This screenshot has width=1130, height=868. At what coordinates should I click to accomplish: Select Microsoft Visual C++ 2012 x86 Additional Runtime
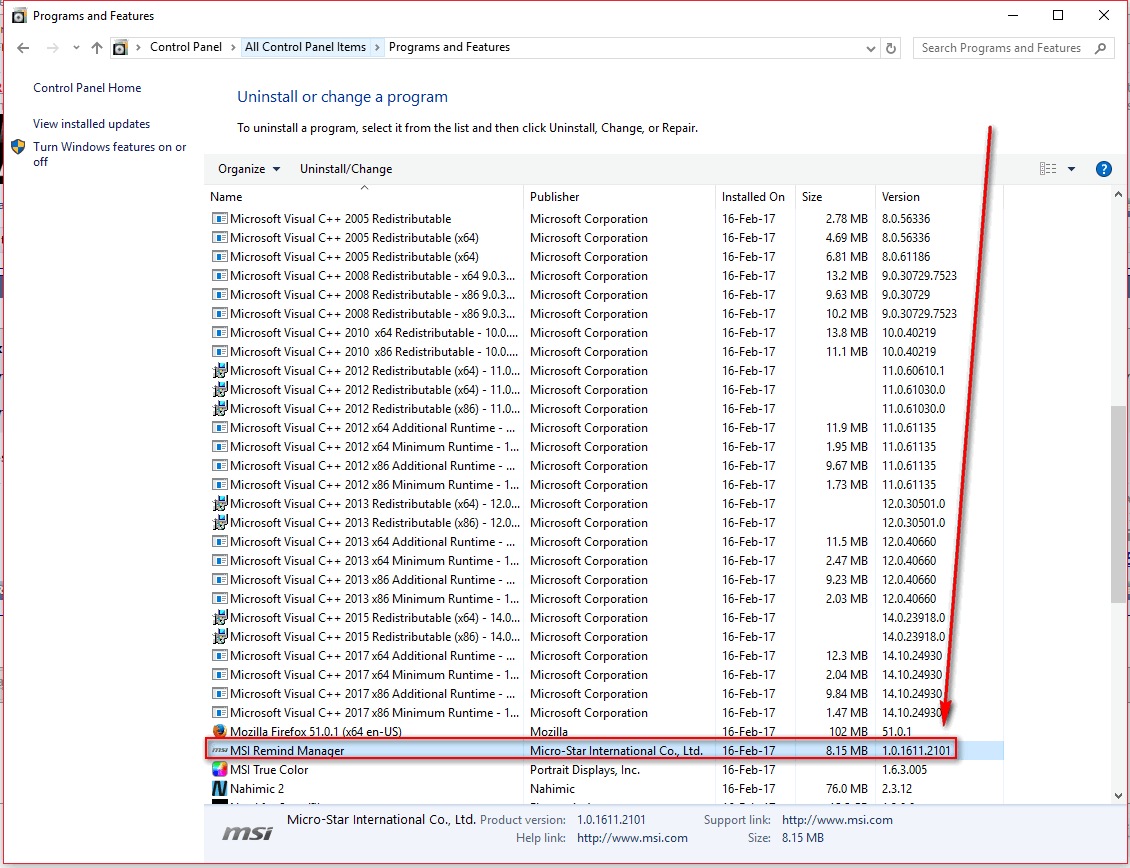tap(604, 466)
